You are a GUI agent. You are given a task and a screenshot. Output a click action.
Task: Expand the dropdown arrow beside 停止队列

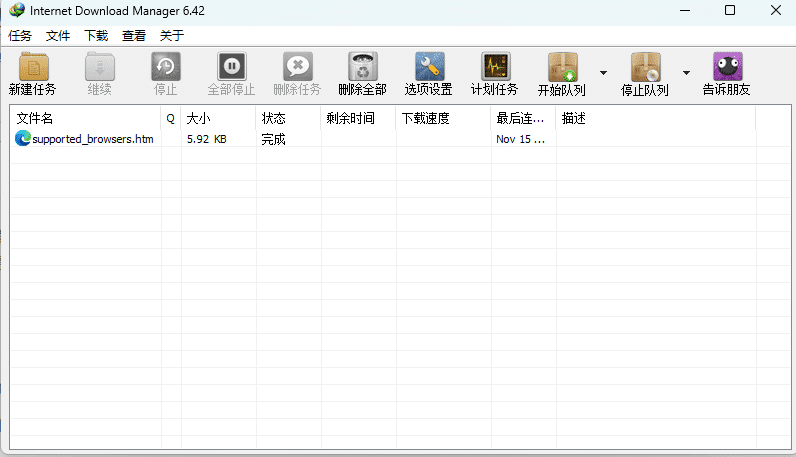[686, 73]
